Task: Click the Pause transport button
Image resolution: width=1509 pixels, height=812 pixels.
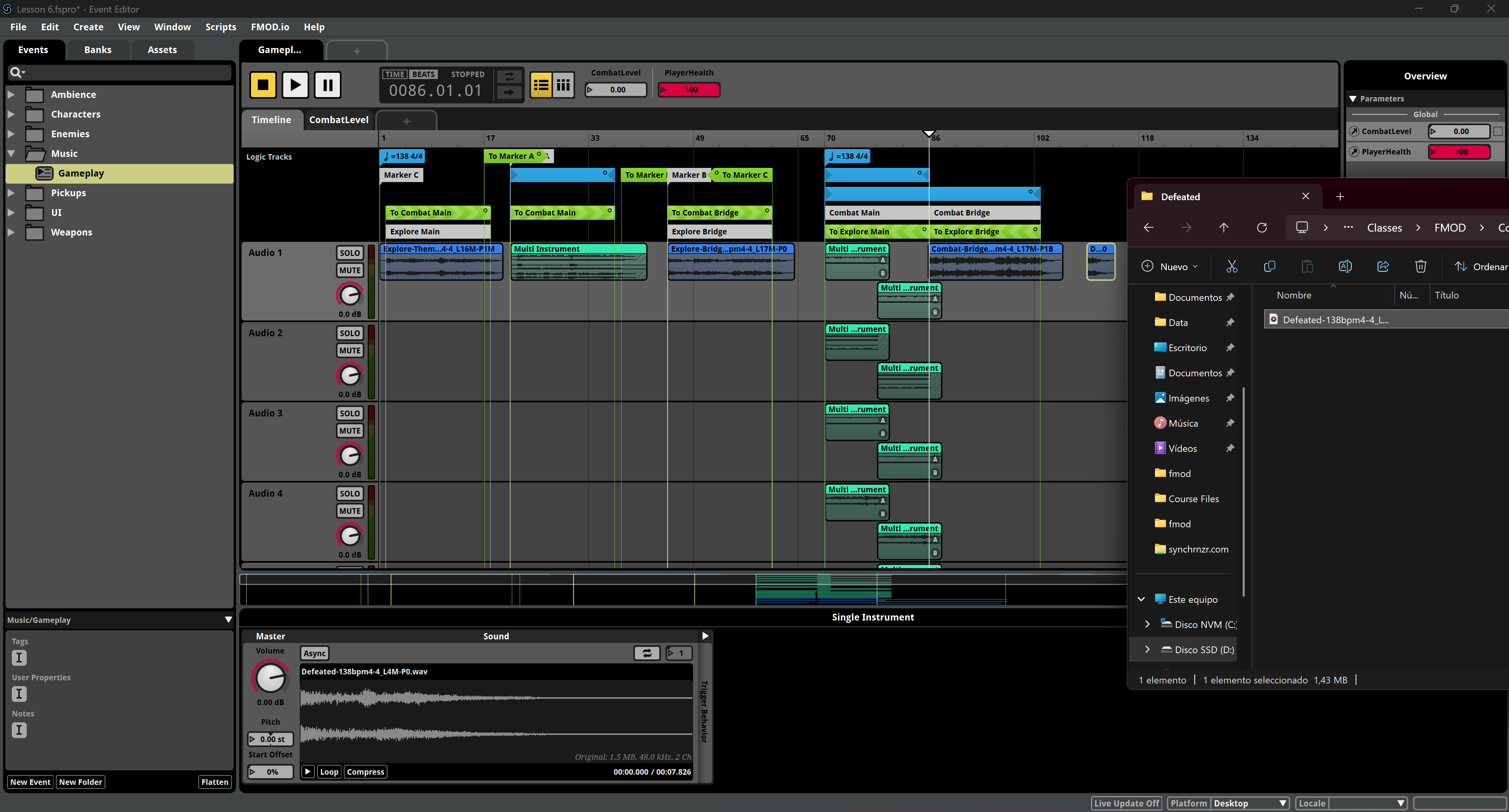Action: pos(327,85)
